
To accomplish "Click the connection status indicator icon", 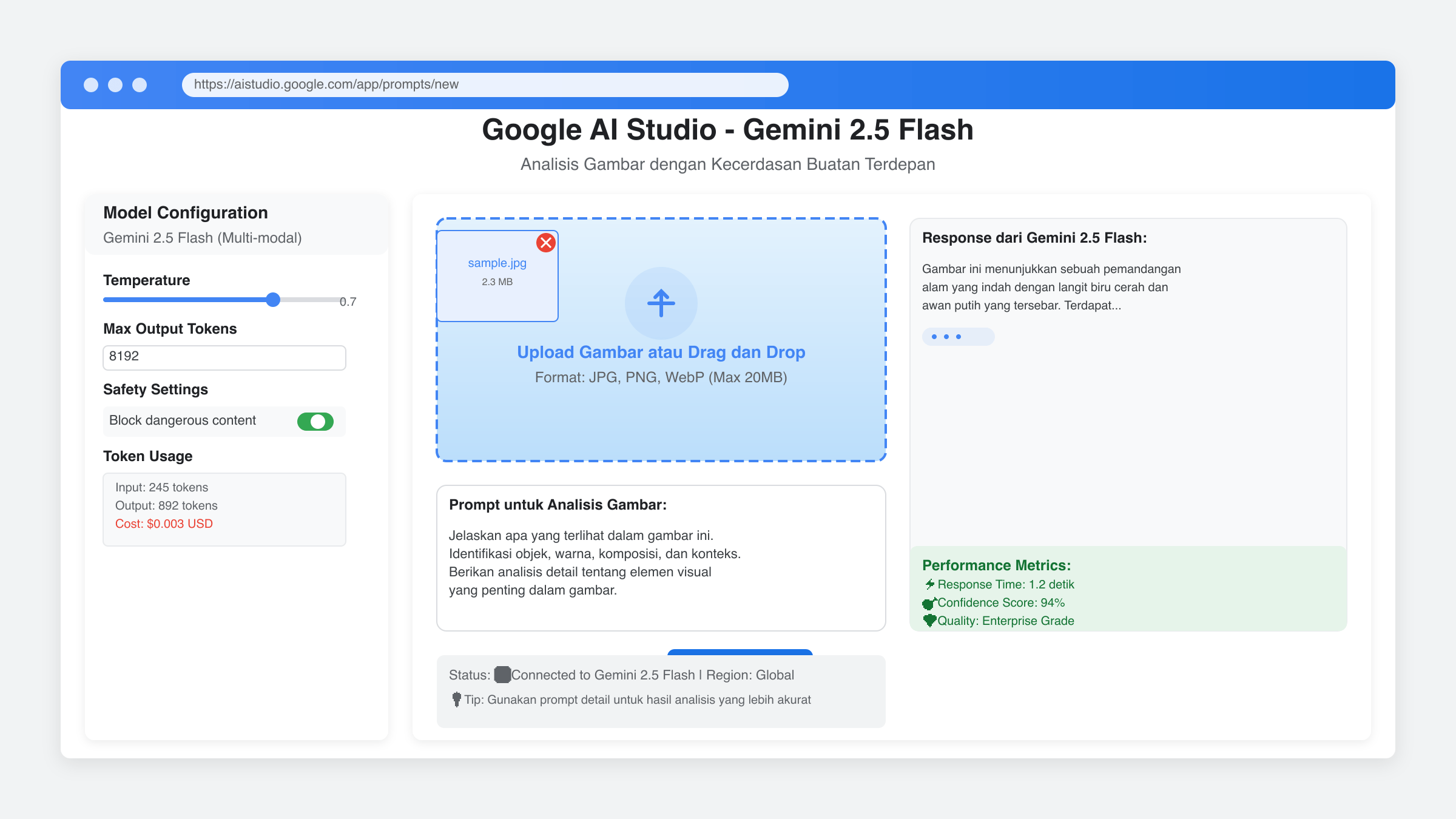I will (502, 675).
